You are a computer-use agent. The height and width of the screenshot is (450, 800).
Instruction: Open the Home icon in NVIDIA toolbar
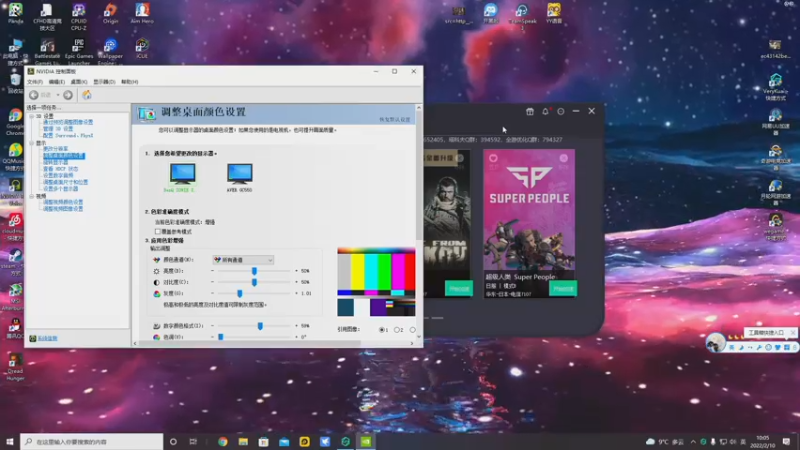87,95
